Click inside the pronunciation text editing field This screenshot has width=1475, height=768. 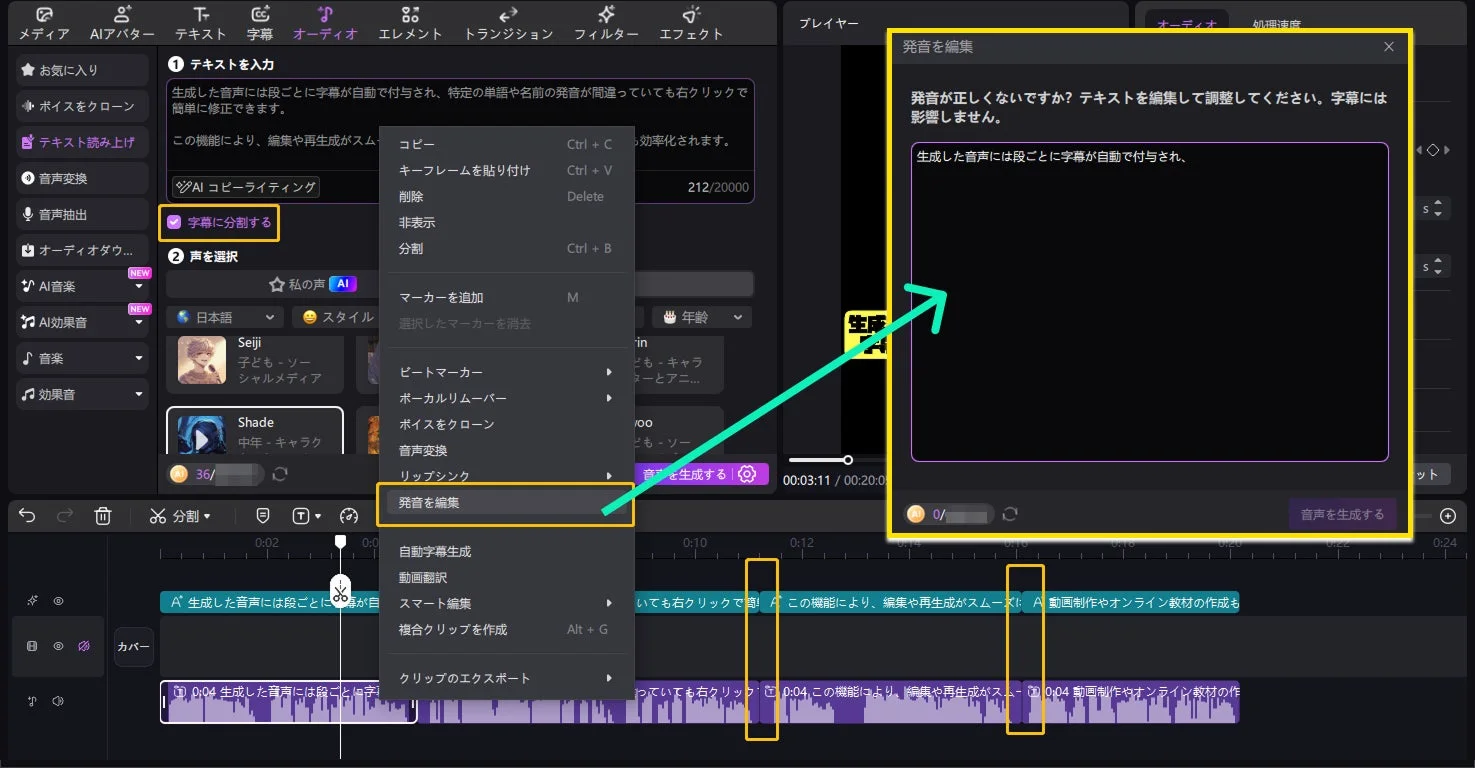tap(1150, 300)
